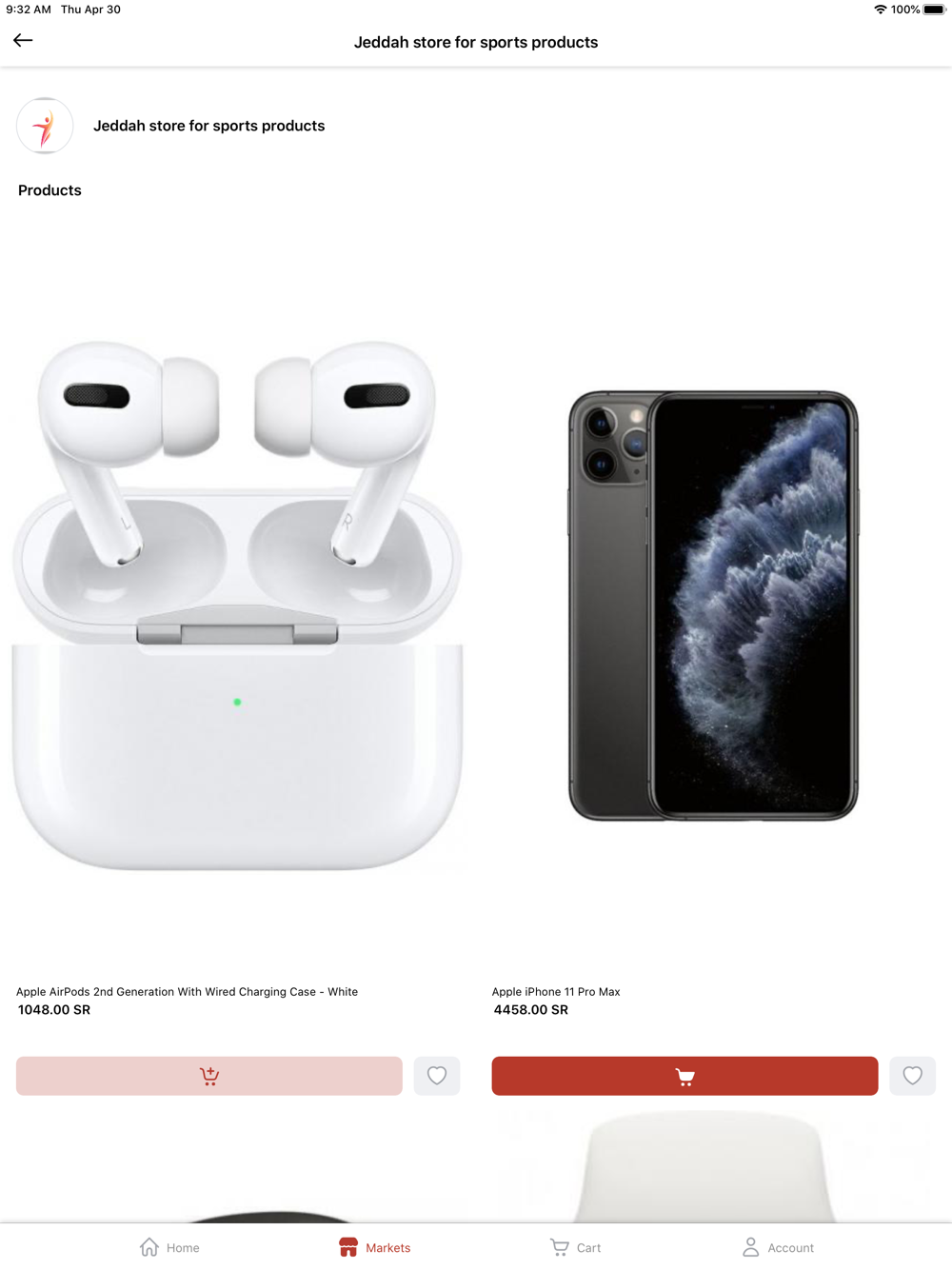Viewport: 952px width, 1270px height.
Task: Favorite the AirPods with heart icon
Action: 437,1076
